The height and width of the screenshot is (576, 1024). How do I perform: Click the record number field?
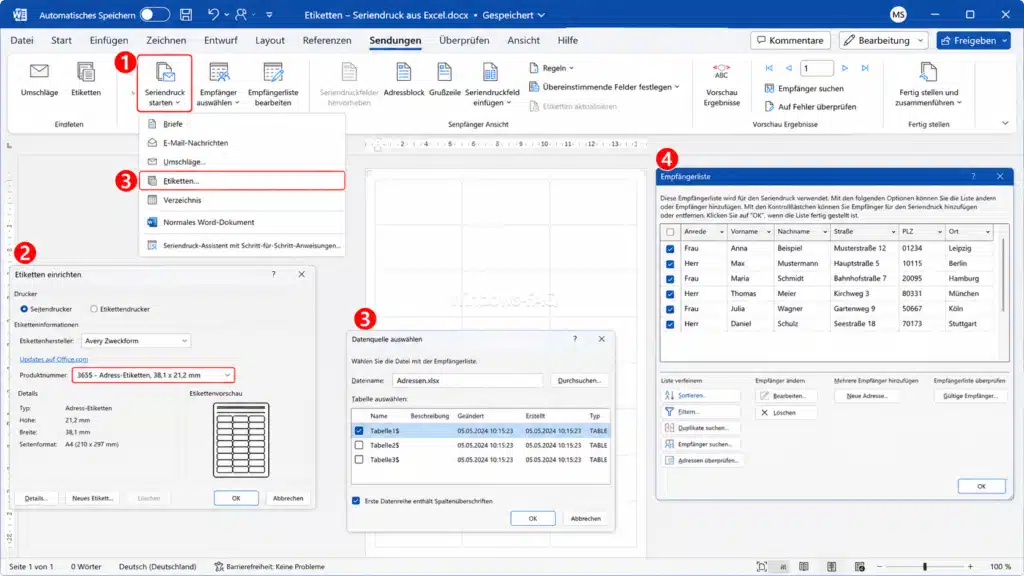[817, 68]
